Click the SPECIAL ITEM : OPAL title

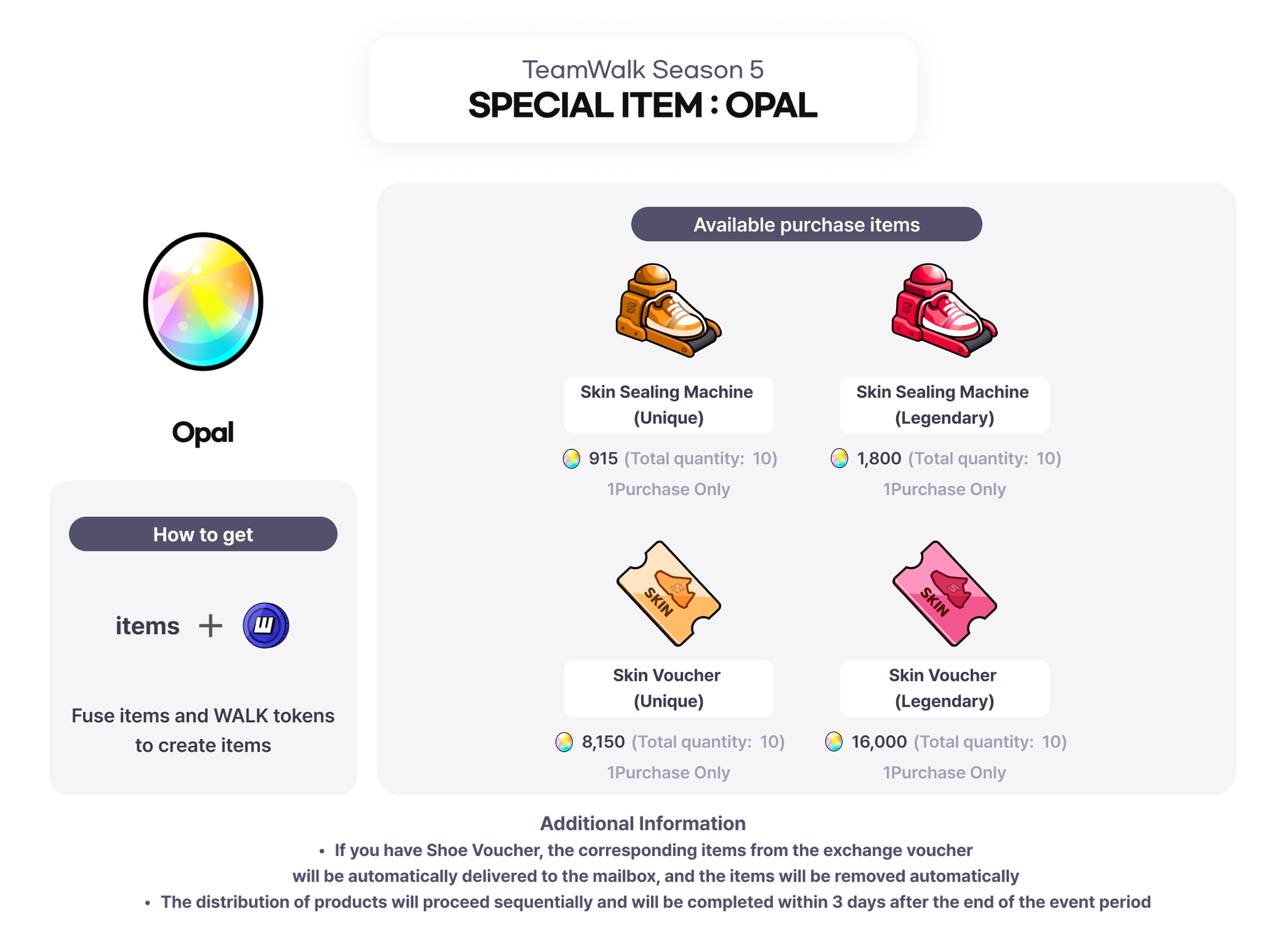click(642, 105)
